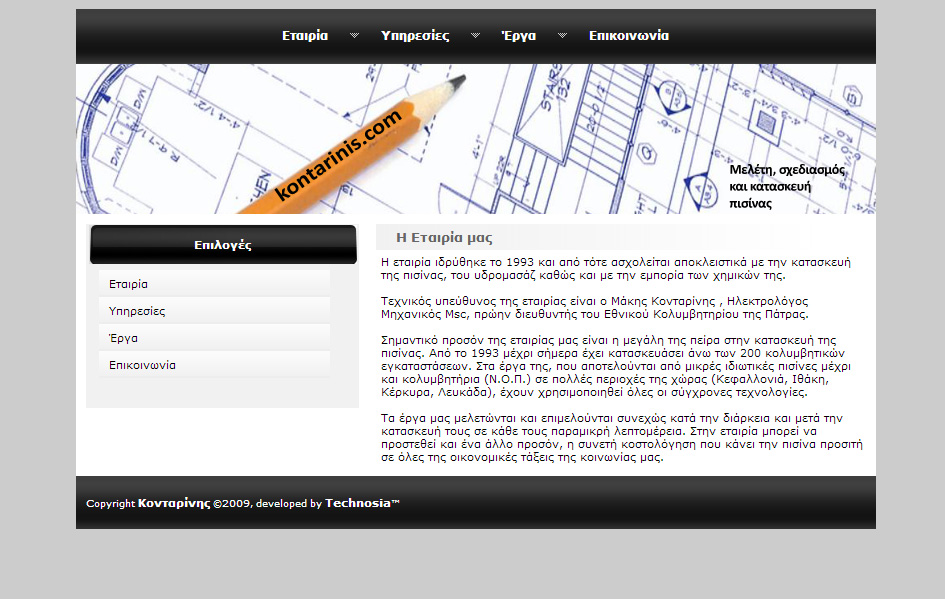
Task: Open the Υπηρεσίες top menu item
Action: tap(415, 36)
